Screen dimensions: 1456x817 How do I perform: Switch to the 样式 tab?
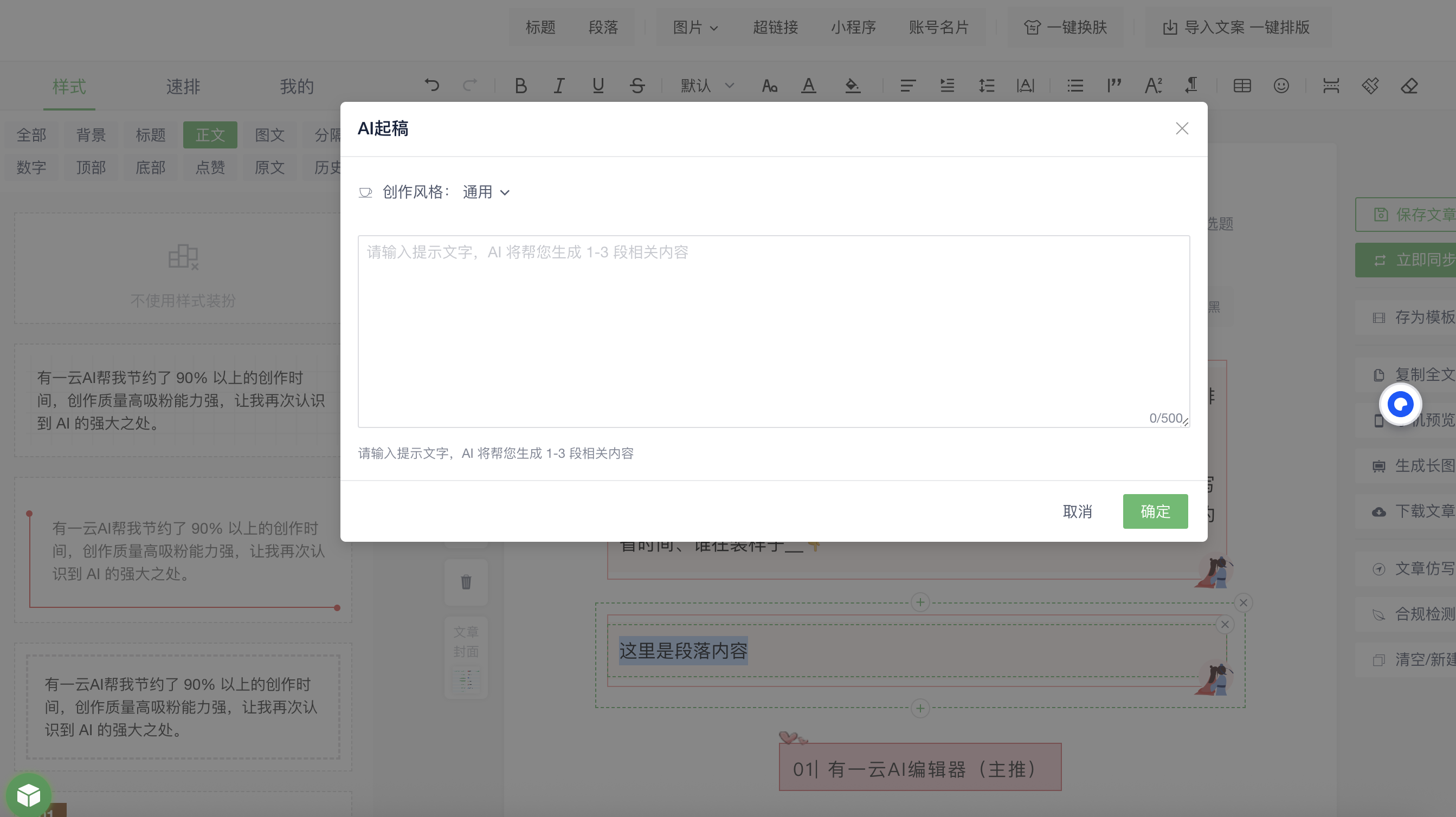click(69, 87)
